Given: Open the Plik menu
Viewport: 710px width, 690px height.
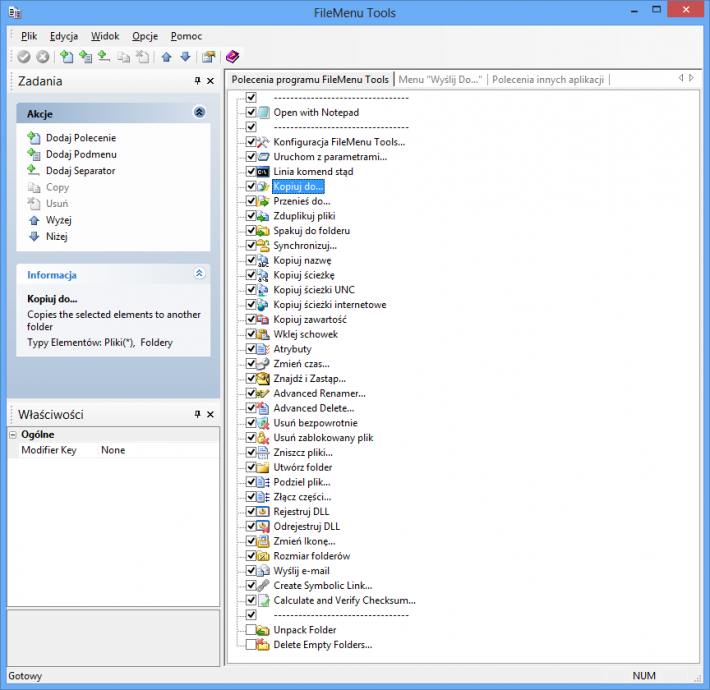Looking at the screenshot, I should [x=29, y=36].
